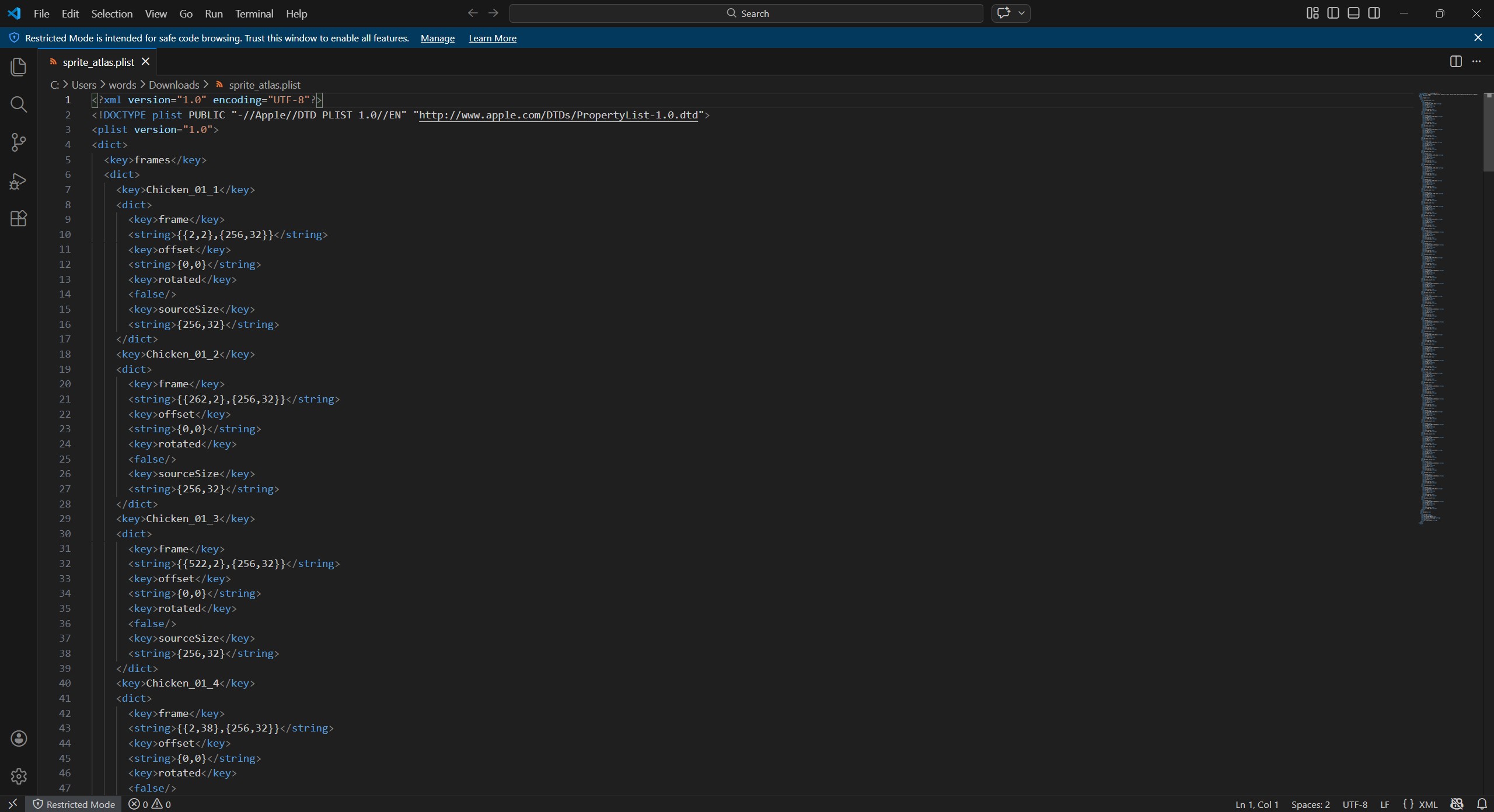
Task: Open the Copilot chat dropdown arrow
Action: pos(1022,13)
